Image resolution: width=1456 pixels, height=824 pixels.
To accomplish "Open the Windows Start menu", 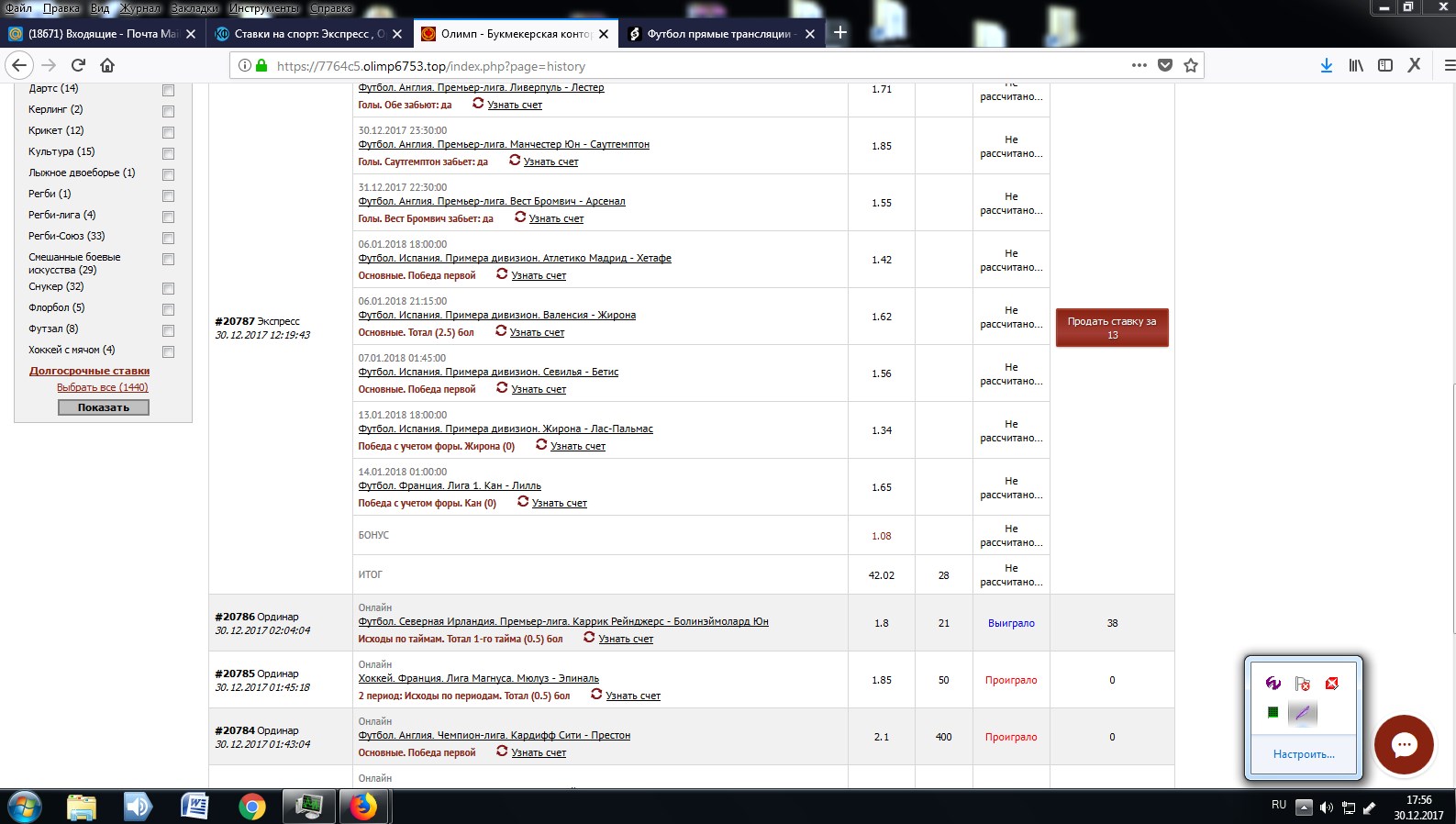I will [25, 807].
